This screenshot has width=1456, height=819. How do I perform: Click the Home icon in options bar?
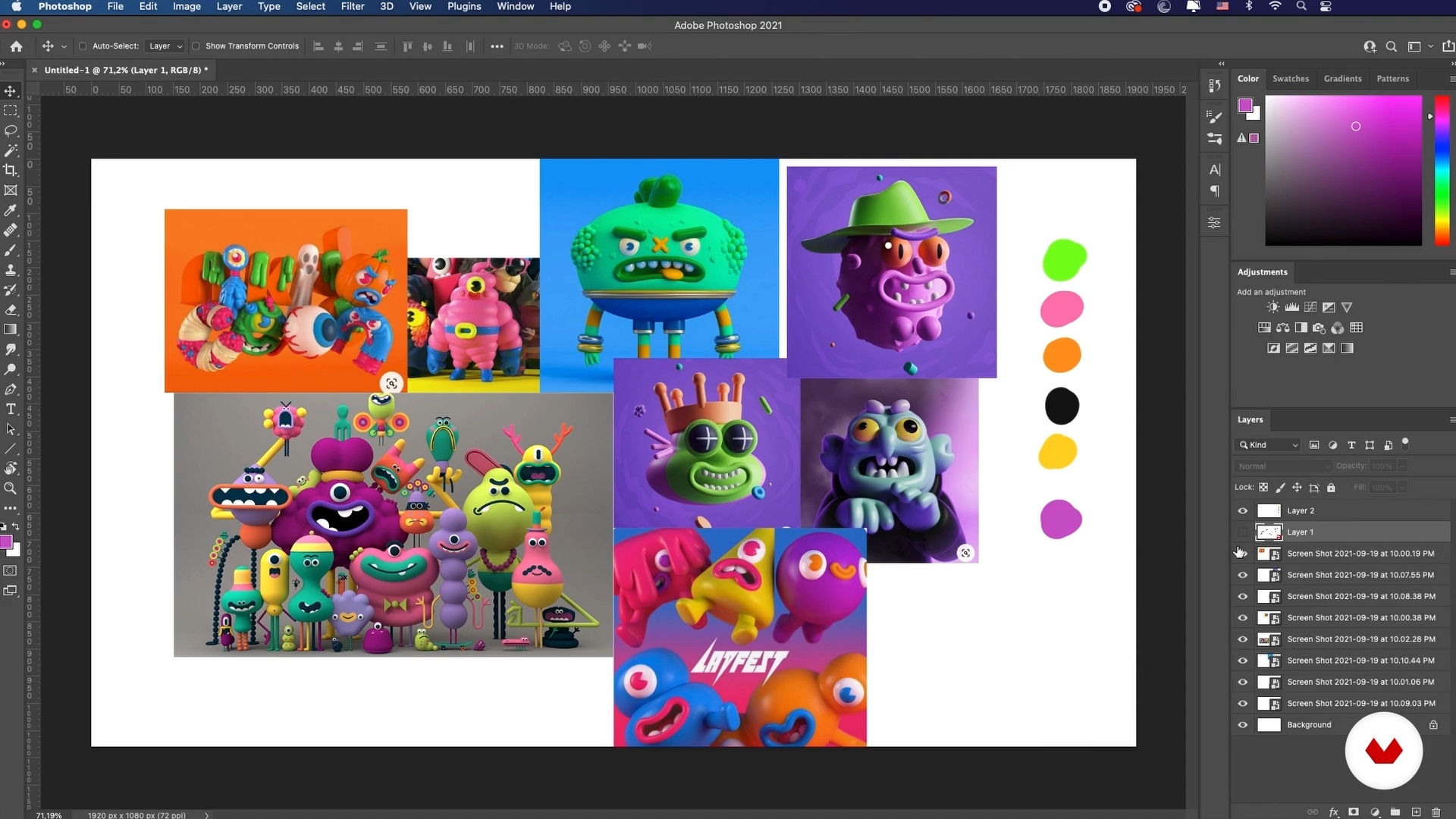coord(16,46)
